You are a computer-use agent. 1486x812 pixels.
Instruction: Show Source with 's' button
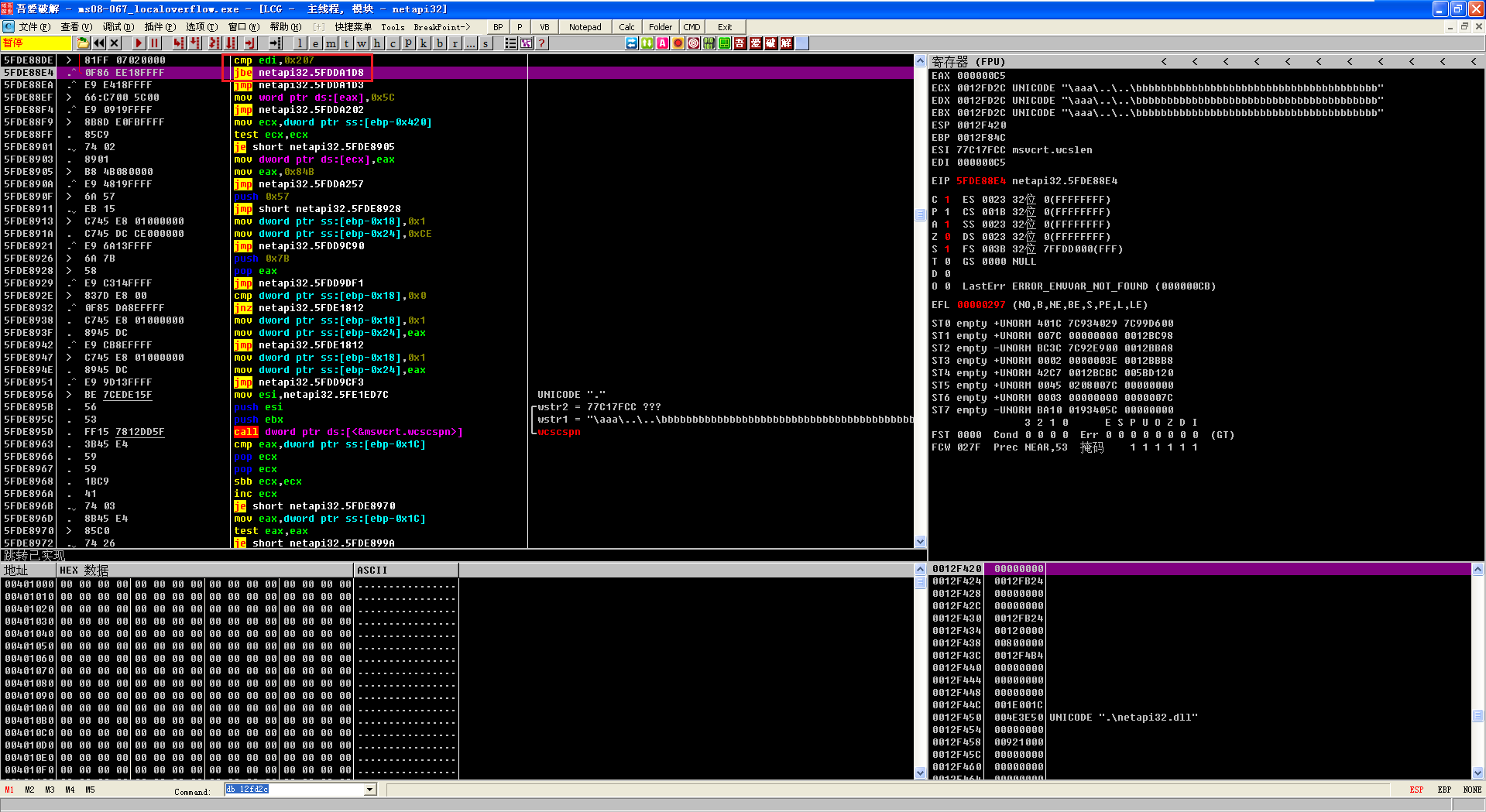click(486, 43)
